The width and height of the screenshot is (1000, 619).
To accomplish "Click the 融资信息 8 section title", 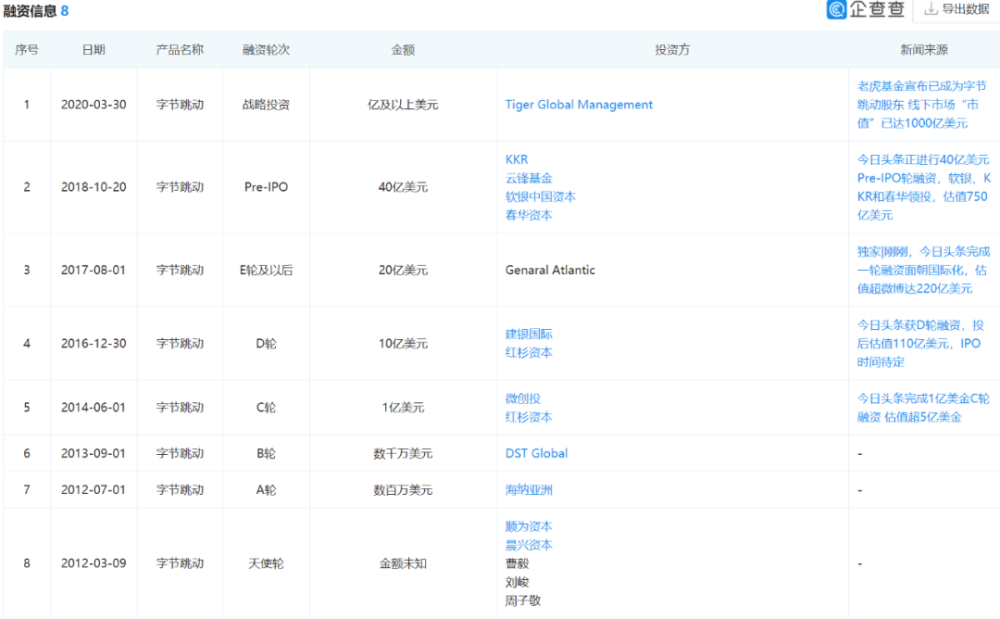I will pos(36,11).
